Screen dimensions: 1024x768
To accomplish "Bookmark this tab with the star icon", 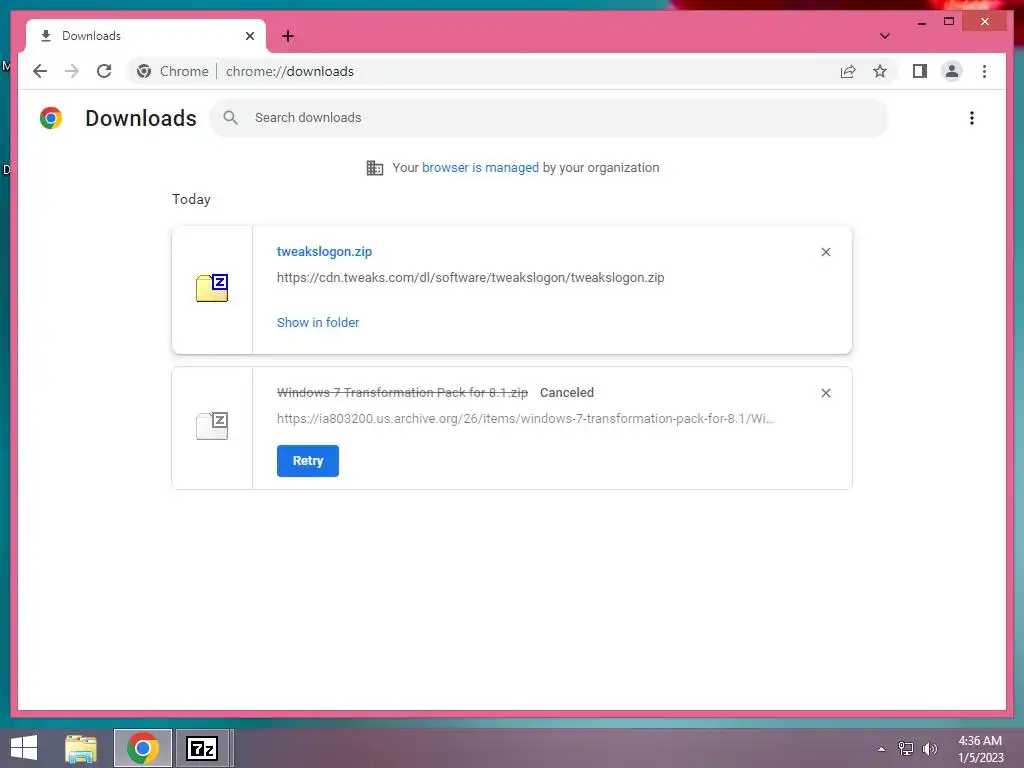I will [880, 71].
